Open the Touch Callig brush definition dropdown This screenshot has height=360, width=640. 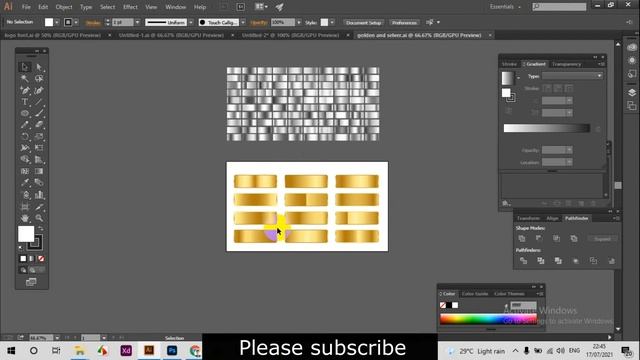point(243,22)
